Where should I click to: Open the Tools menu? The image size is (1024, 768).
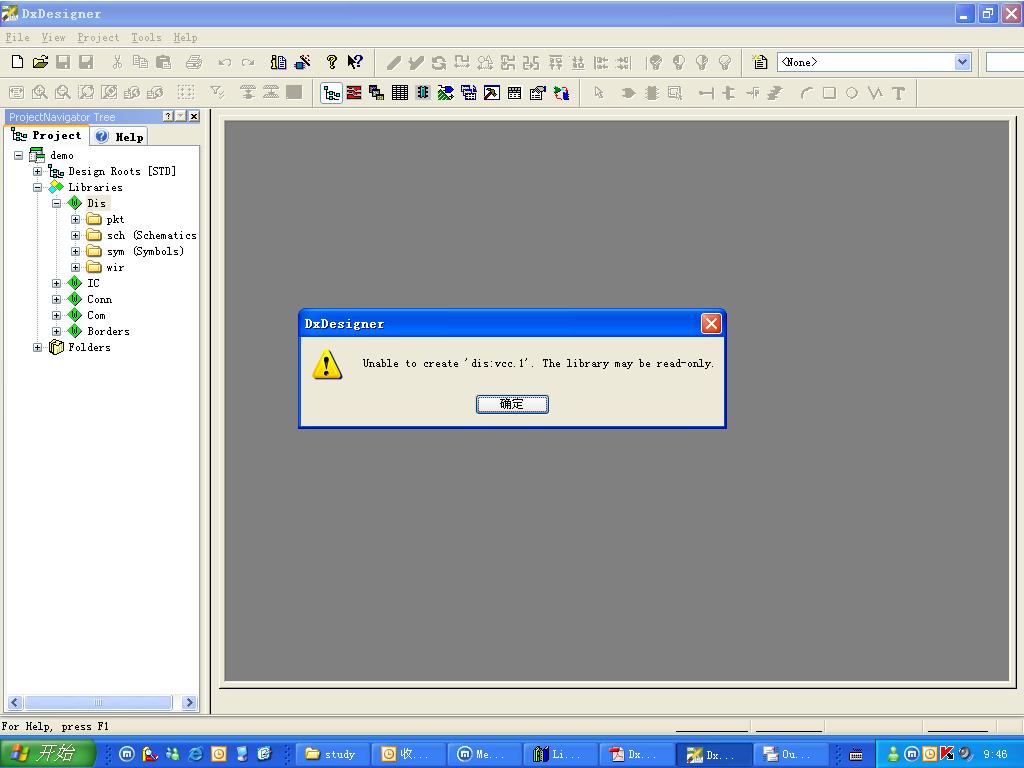click(146, 37)
